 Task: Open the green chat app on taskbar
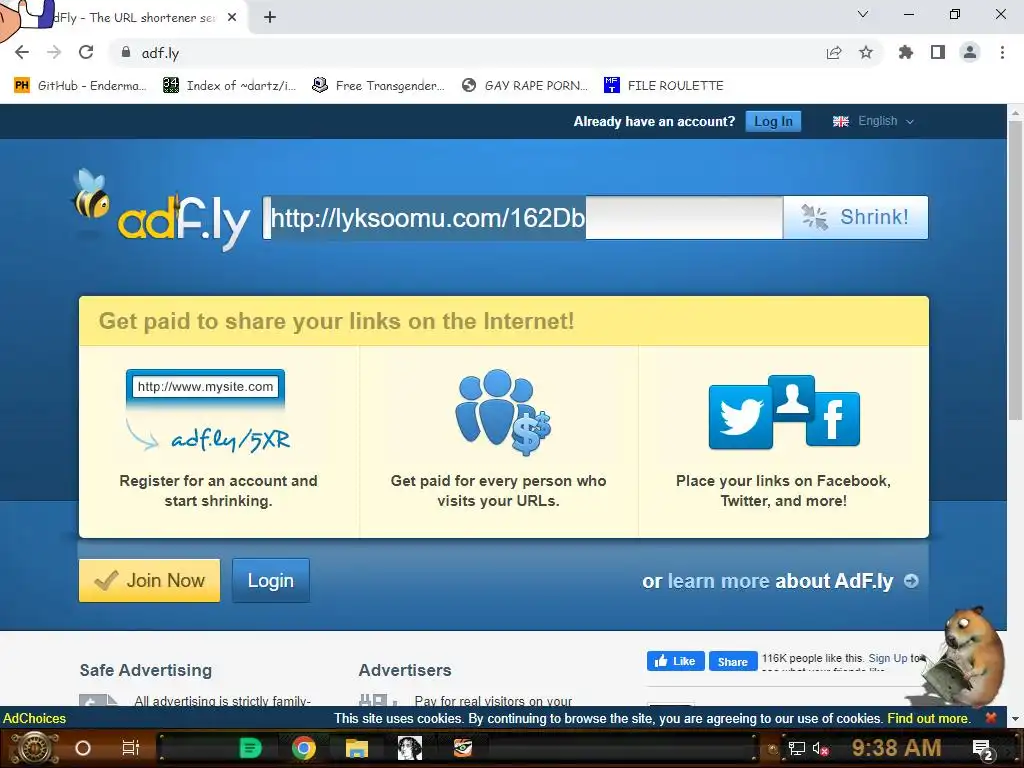click(x=250, y=748)
